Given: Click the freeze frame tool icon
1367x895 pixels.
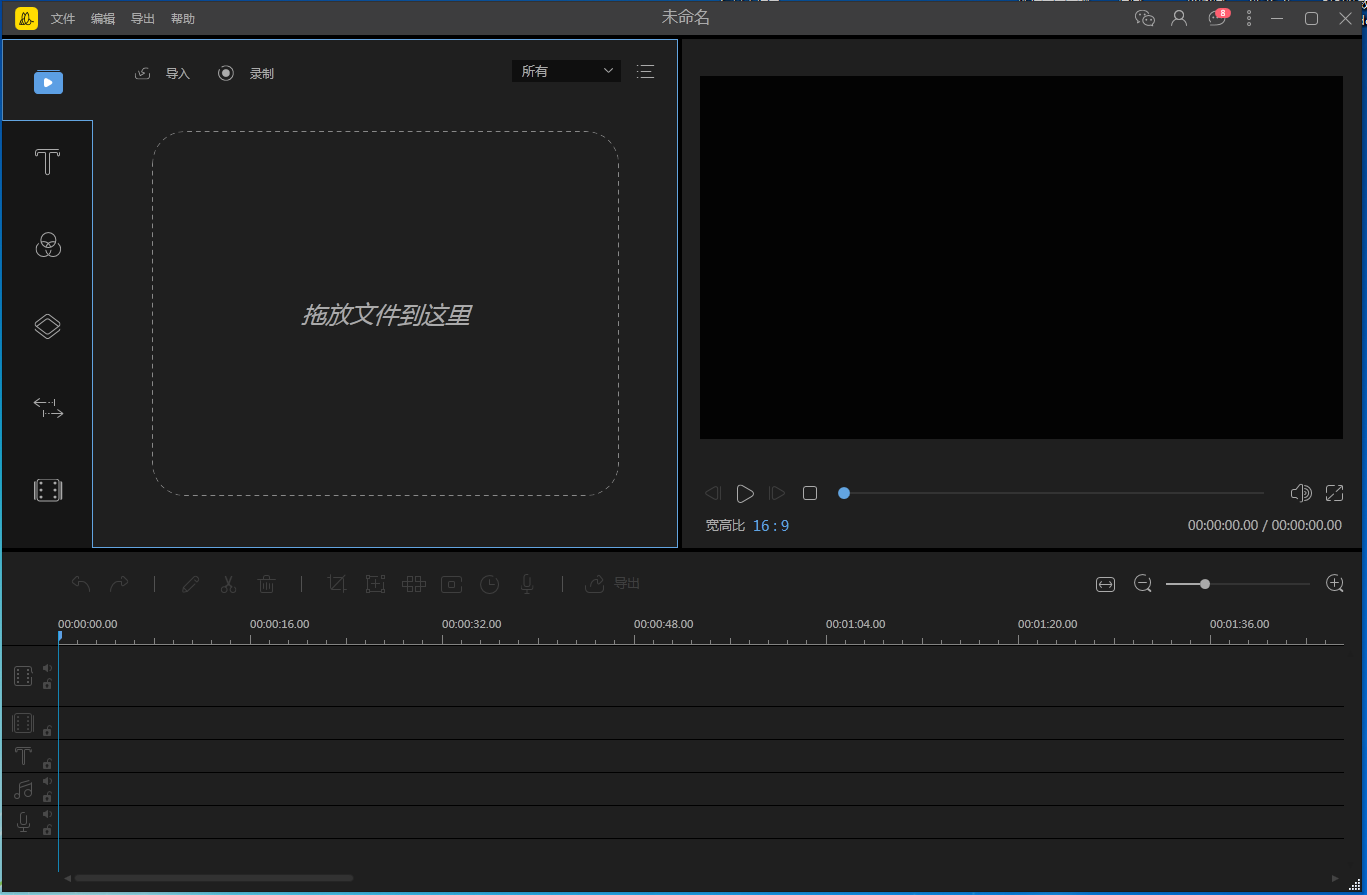Looking at the screenshot, I should click(x=452, y=584).
